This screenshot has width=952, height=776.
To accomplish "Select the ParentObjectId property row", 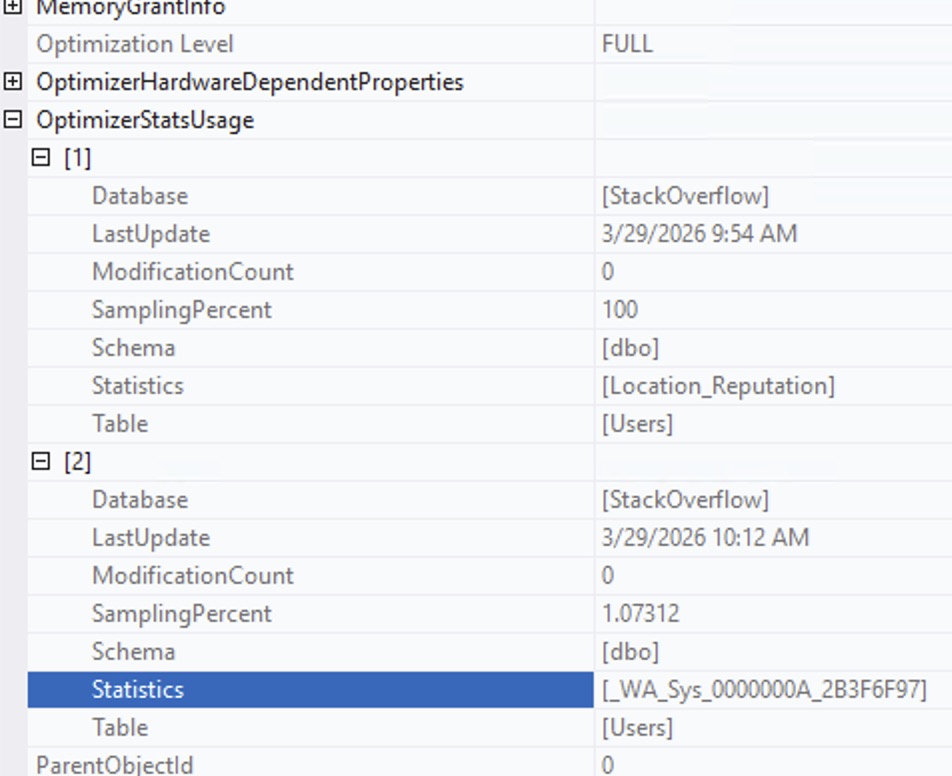I will click(114, 765).
